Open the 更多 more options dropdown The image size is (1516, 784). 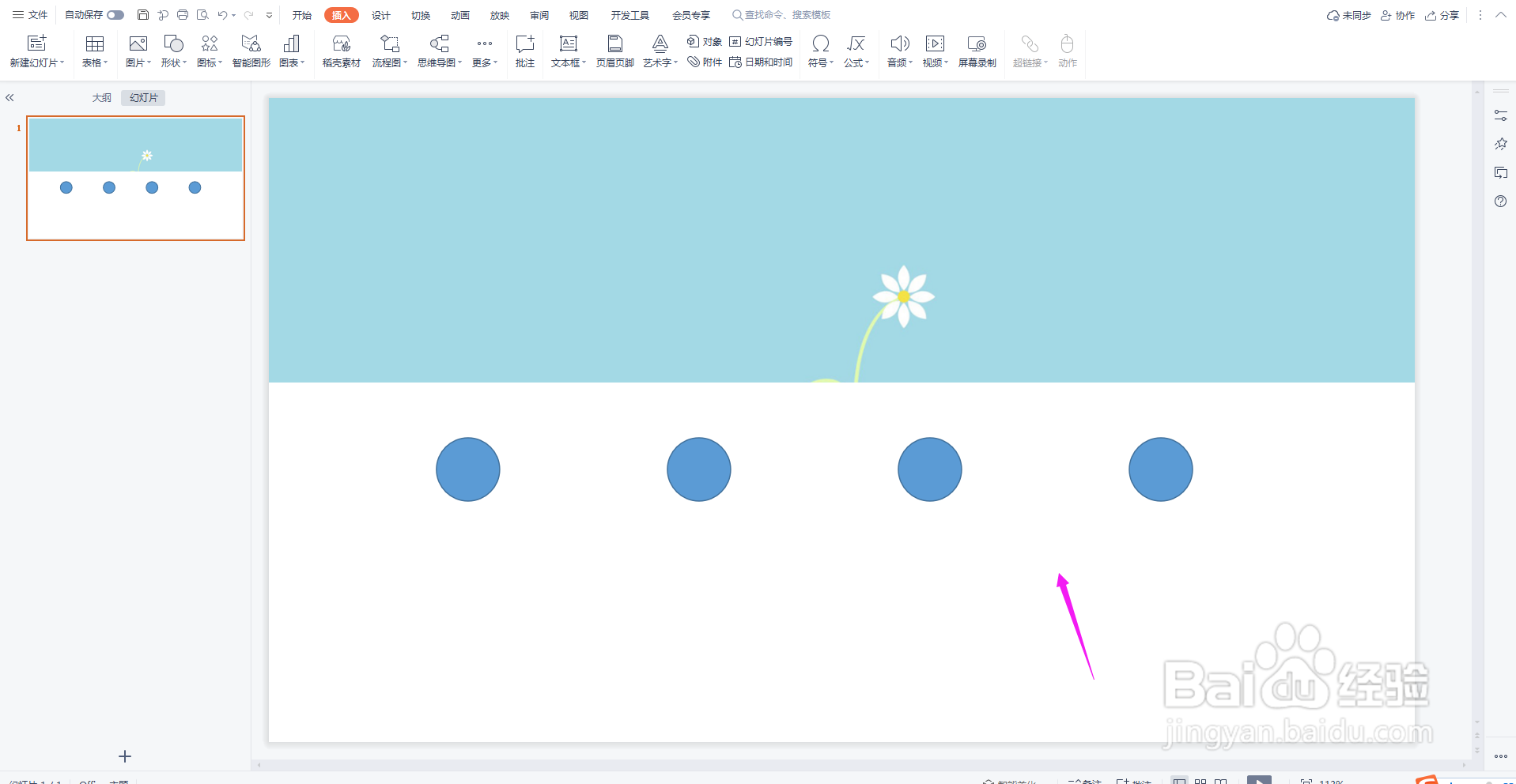[485, 51]
